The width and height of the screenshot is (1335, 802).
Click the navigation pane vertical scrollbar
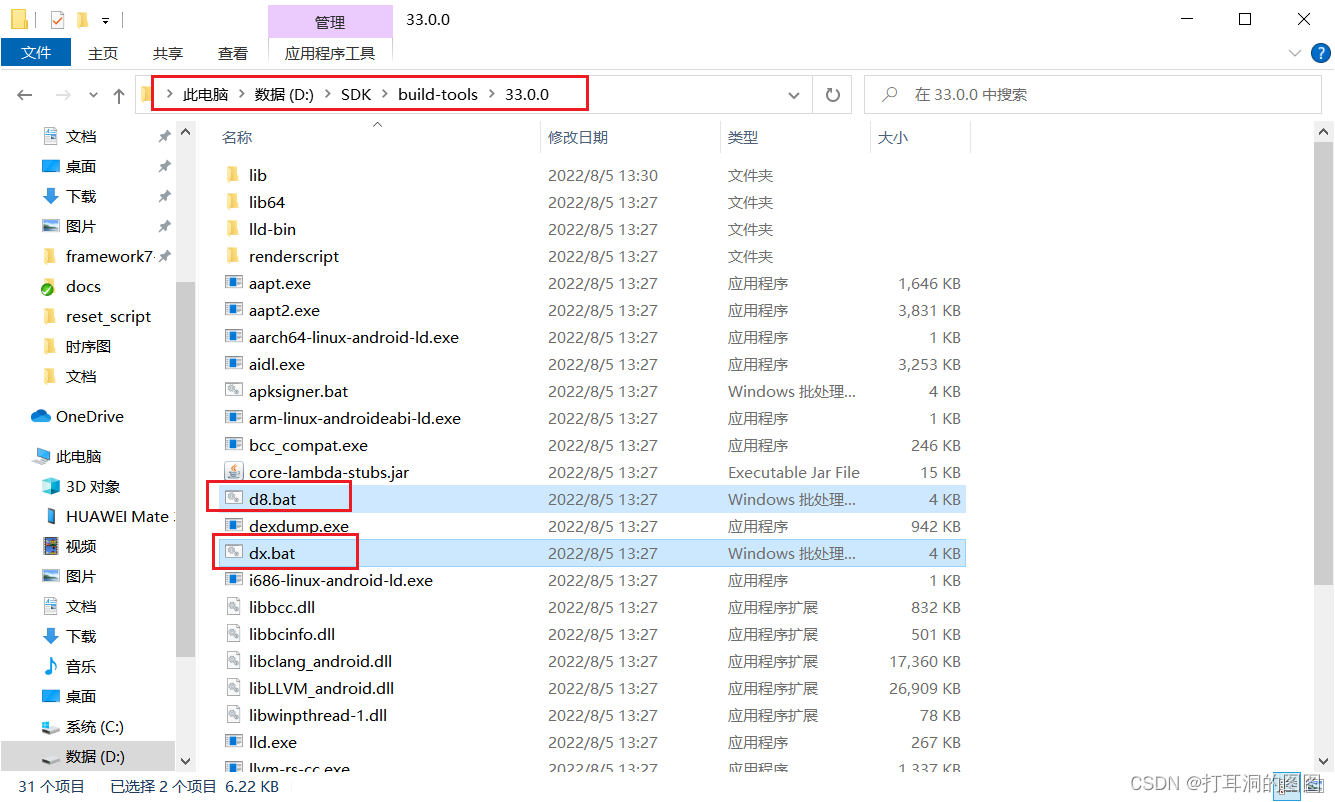(185, 470)
